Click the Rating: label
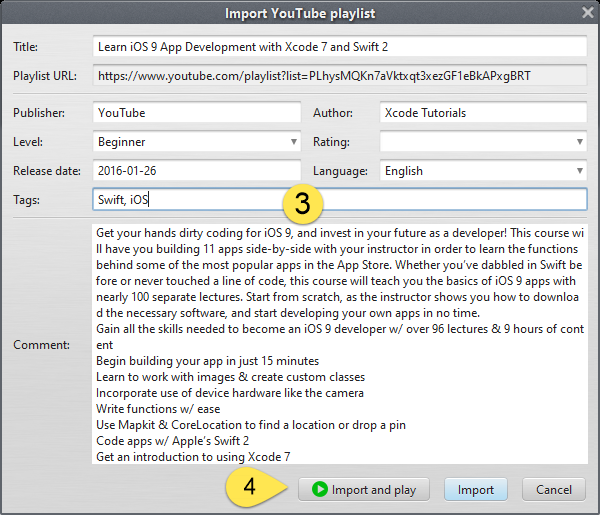600x515 pixels. tap(331, 142)
